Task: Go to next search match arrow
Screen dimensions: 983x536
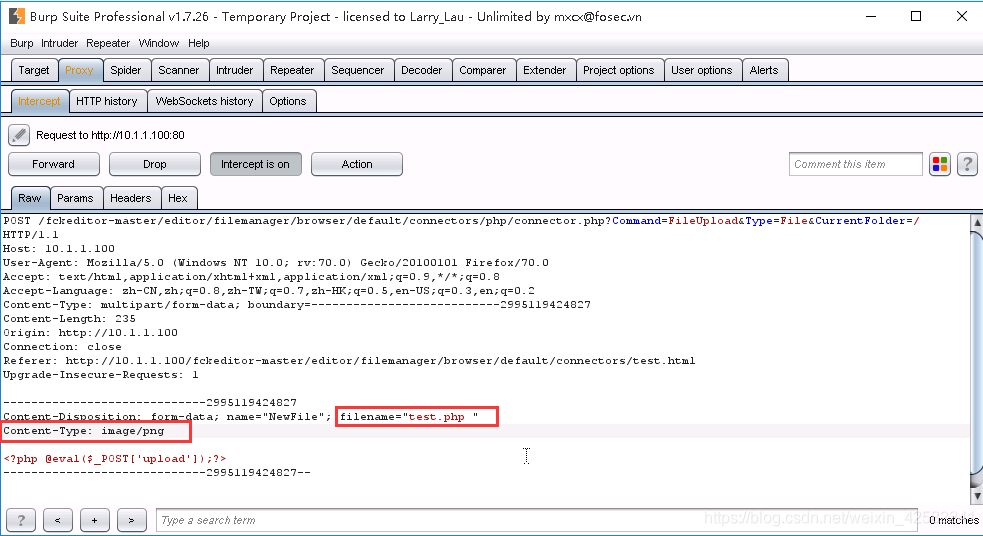Action: tap(132, 520)
